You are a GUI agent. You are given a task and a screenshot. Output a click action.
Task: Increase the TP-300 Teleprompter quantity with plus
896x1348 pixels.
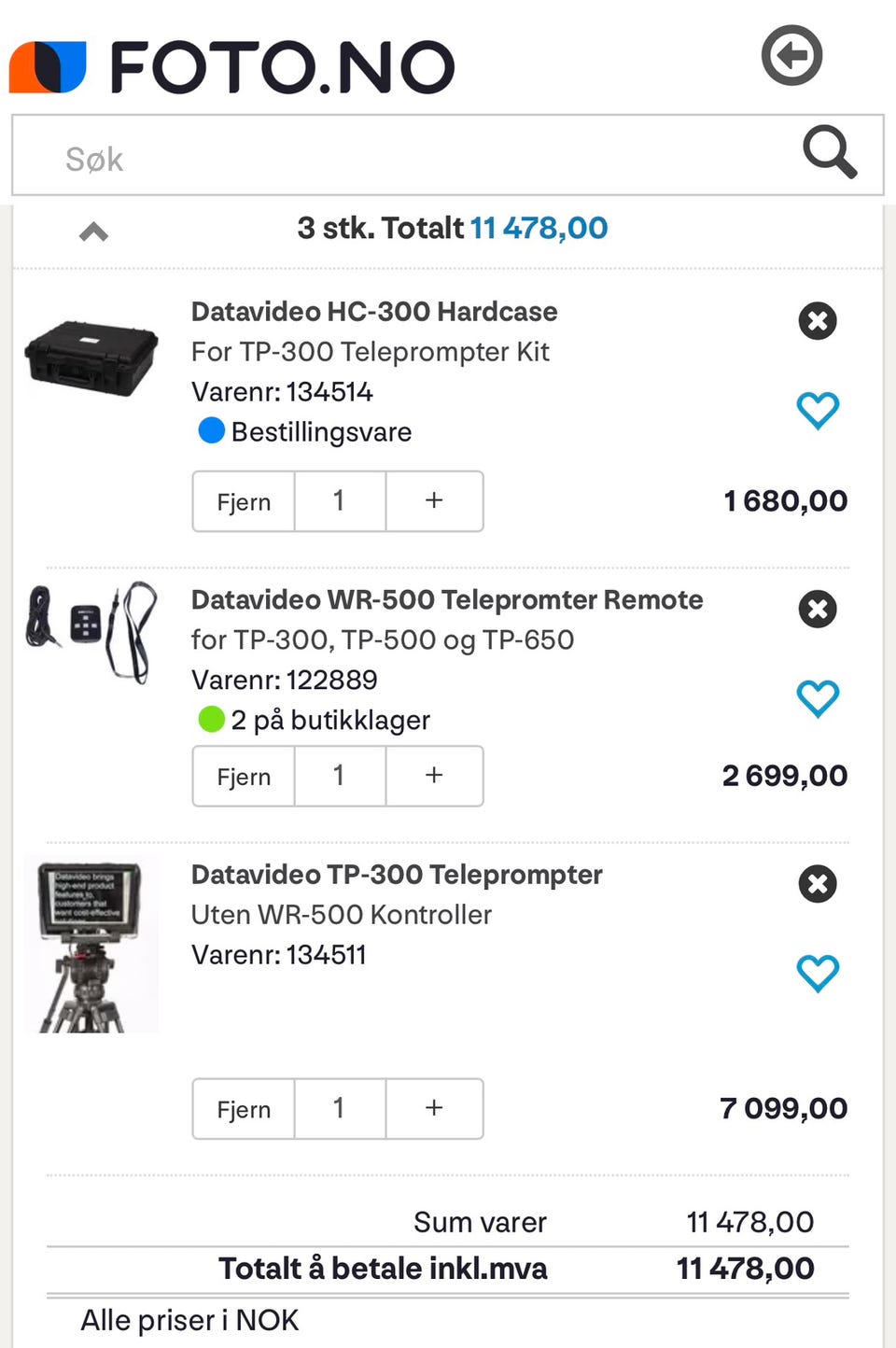[434, 1108]
